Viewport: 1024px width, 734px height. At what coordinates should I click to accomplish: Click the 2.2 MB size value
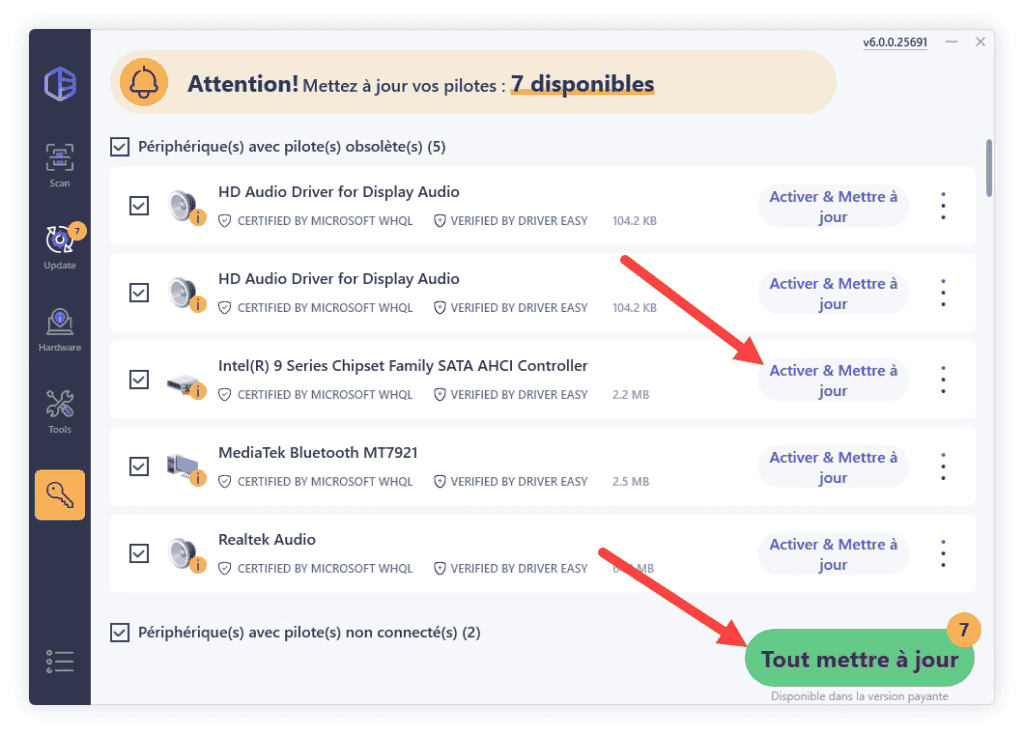631,394
